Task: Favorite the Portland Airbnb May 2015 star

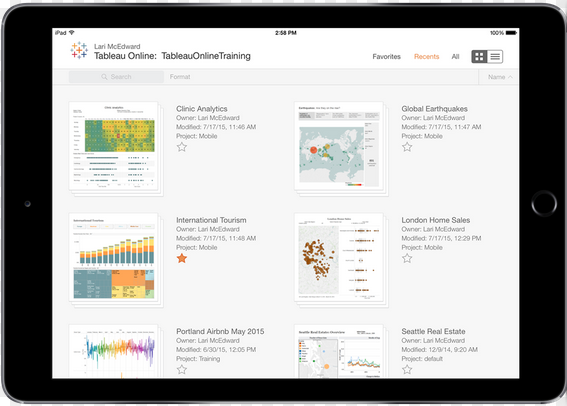Action: pyautogui.click(x=182, y=369)
